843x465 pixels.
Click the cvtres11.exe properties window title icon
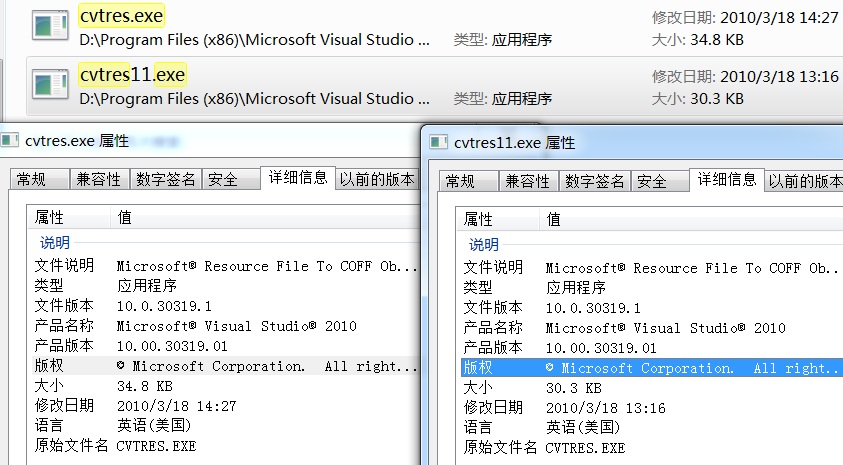point(438,143)
